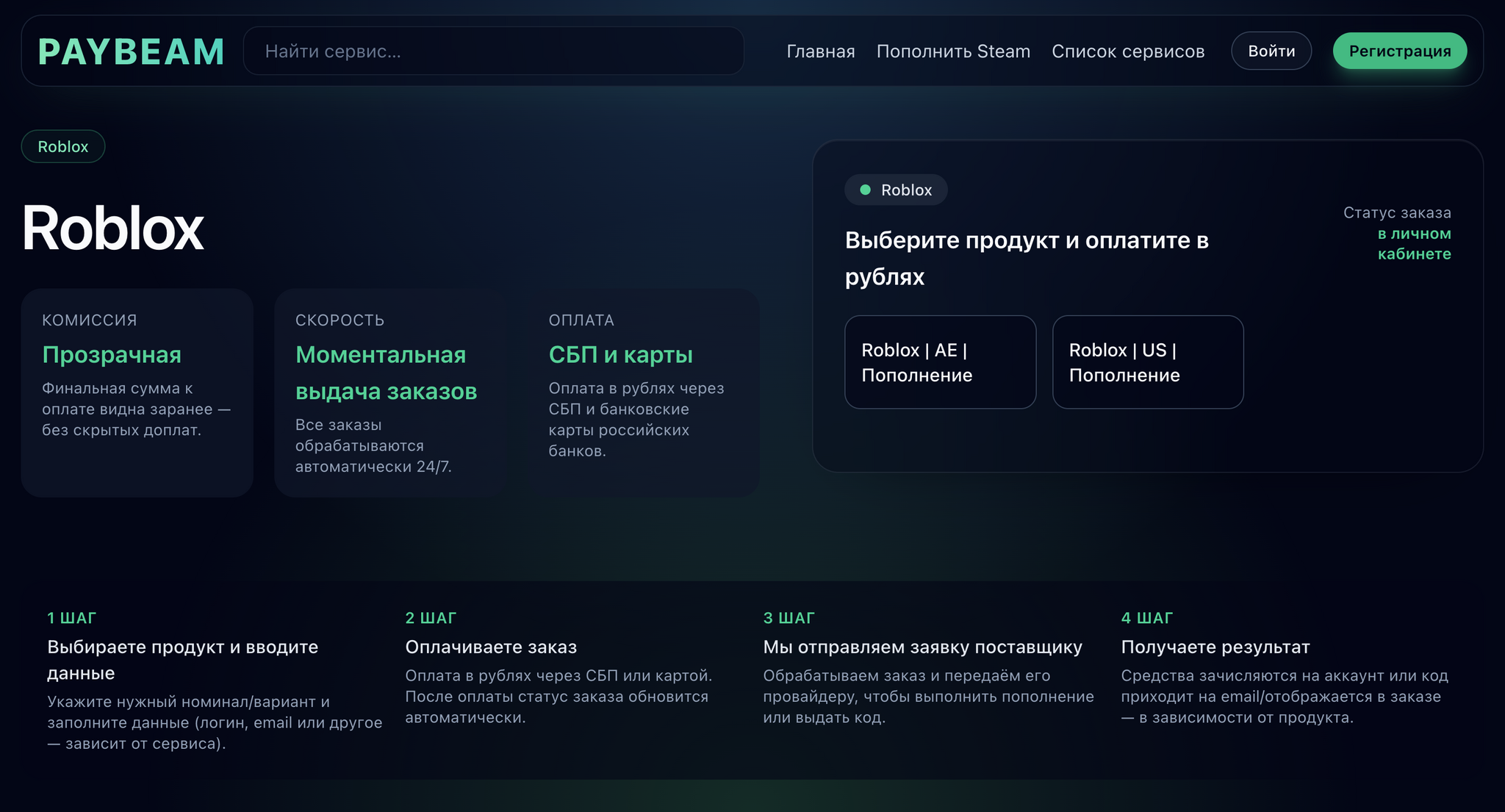Open the Главная menu item

tap(820, 51)
